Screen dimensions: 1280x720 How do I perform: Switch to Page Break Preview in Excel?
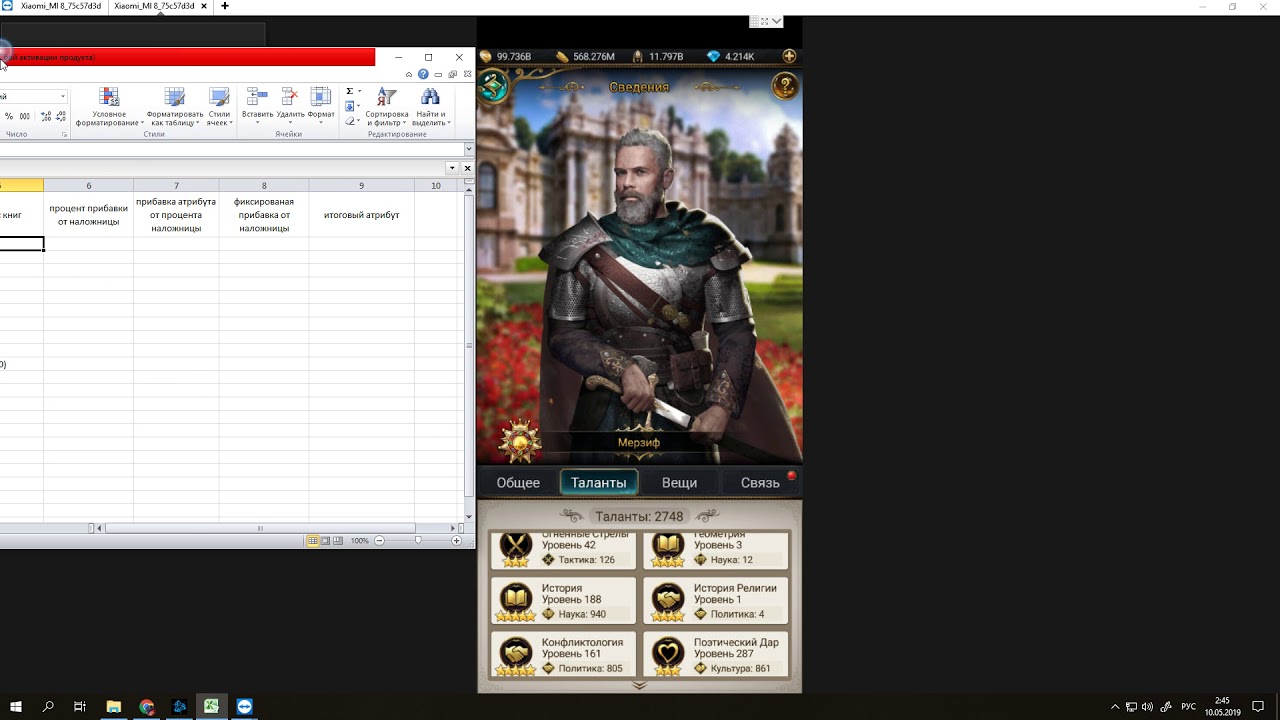tap(337, 541)
